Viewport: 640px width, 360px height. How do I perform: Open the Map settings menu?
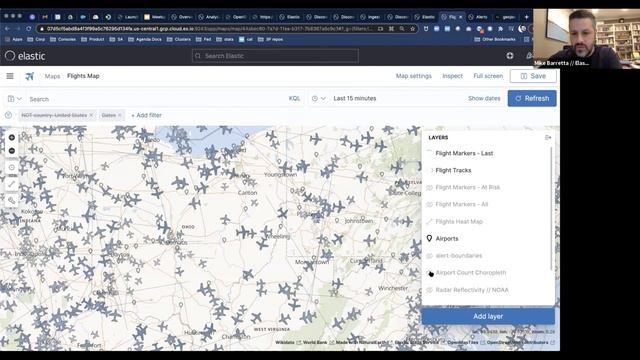(x=413, y=76)
